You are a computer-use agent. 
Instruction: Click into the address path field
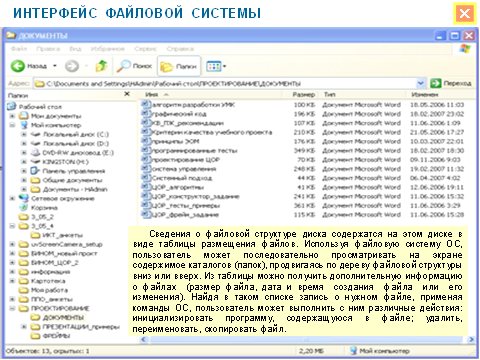225,83
